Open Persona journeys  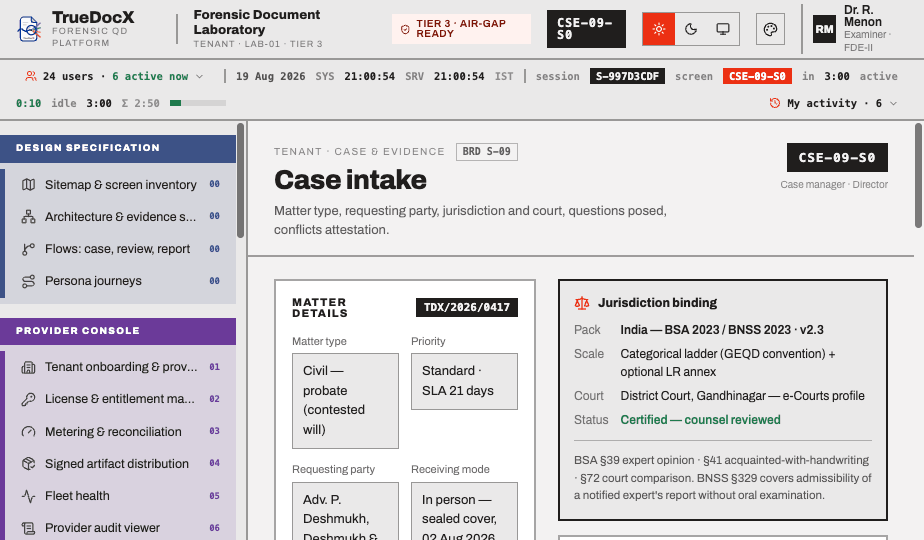[x=120, y=281]
